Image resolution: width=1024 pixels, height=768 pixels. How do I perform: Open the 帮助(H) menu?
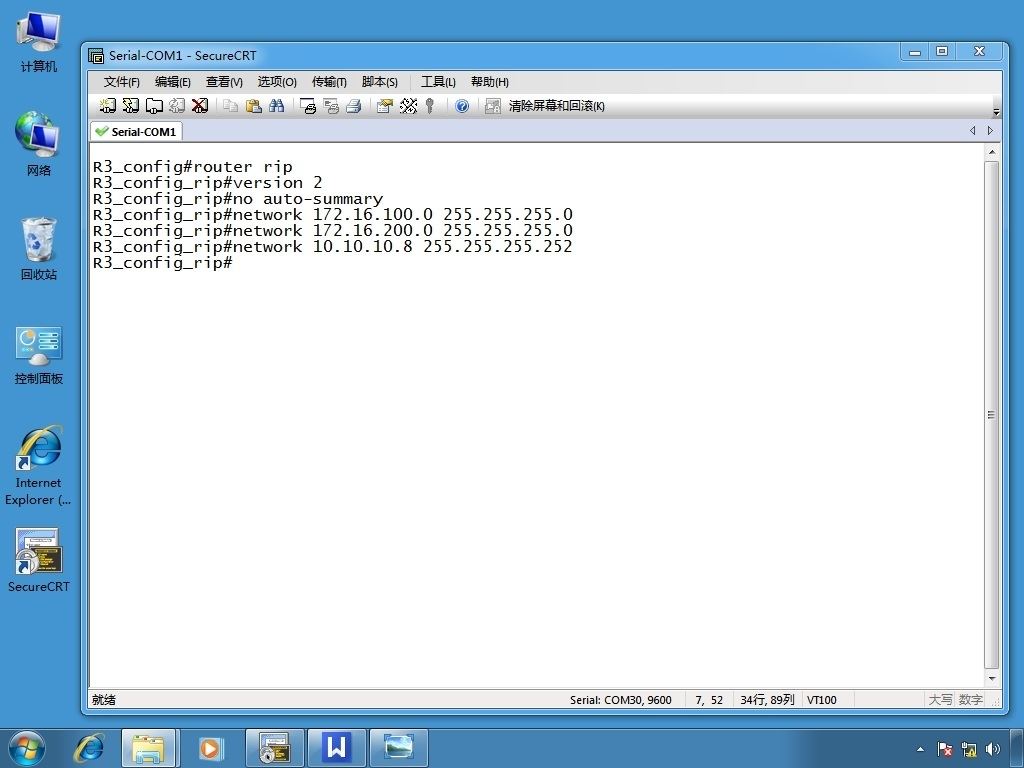pyautogui.click(x=490, y=82)
